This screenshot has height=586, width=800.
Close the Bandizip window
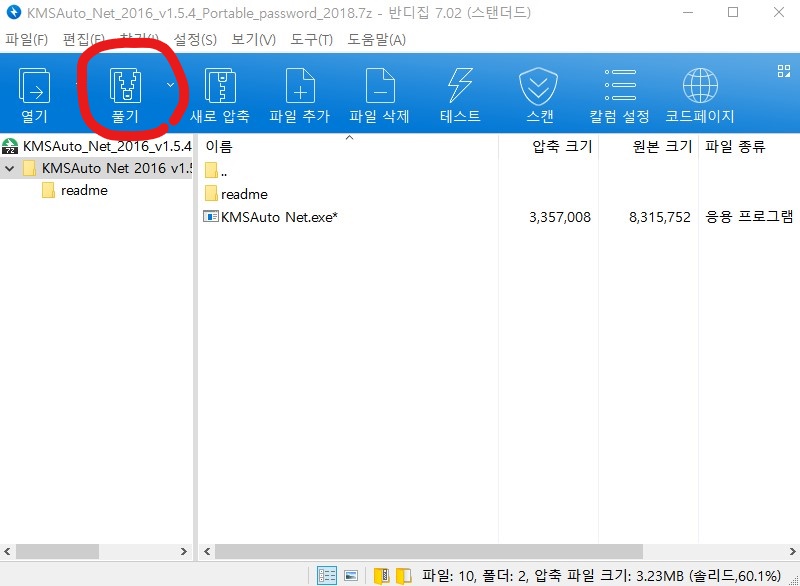click(x=779, y=12)
